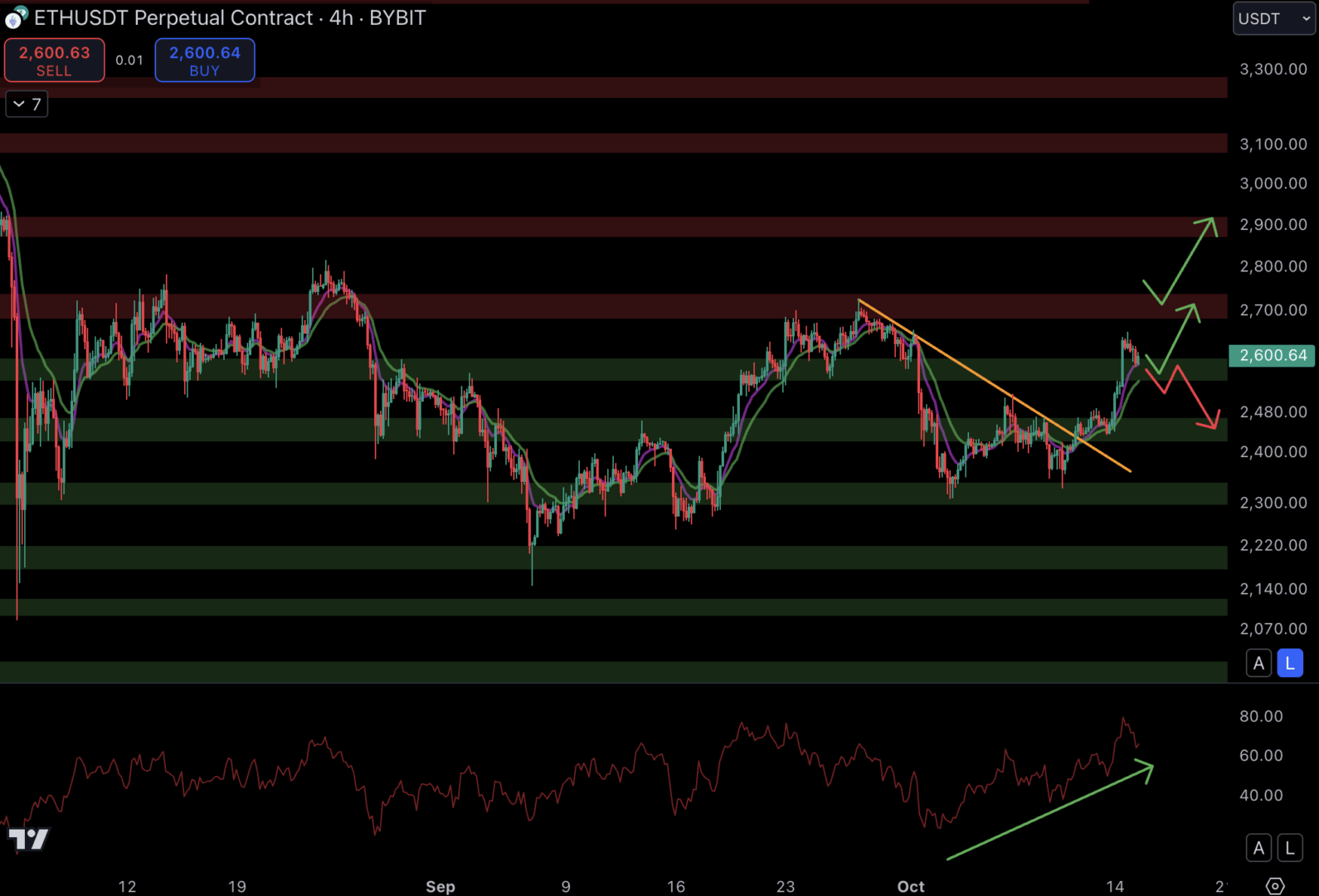
Task: Open chart settings via gear icon
Action: pyautogui.click(x=1275, y=885)
